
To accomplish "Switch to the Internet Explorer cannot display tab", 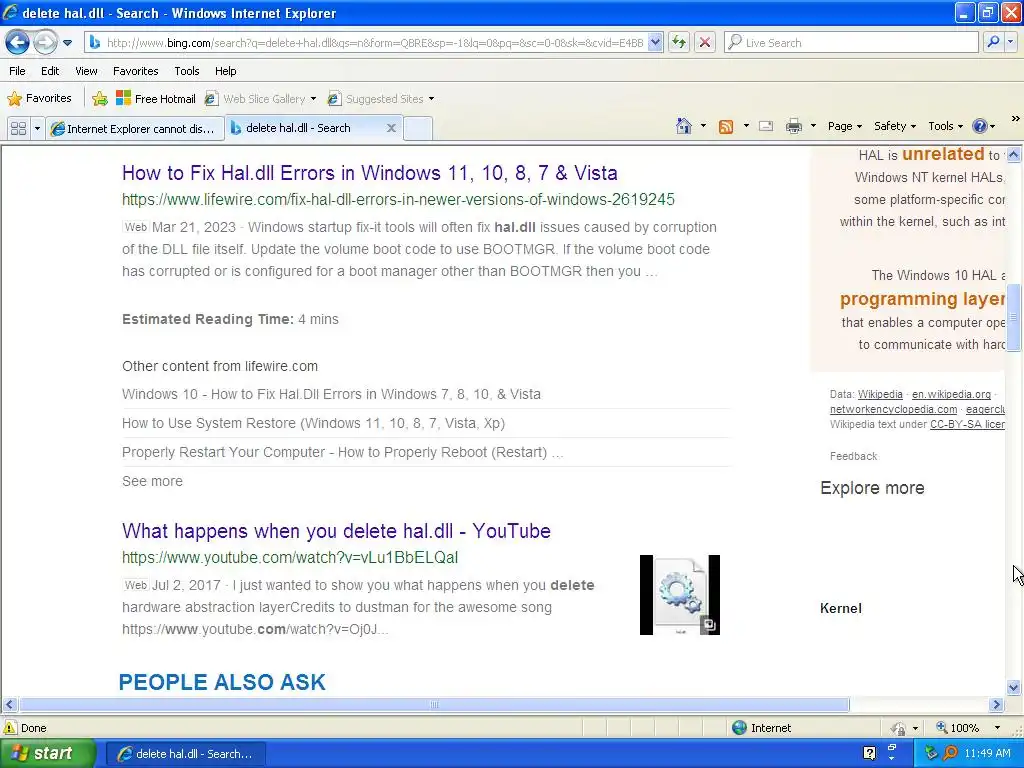I will [x=135, y=129].
